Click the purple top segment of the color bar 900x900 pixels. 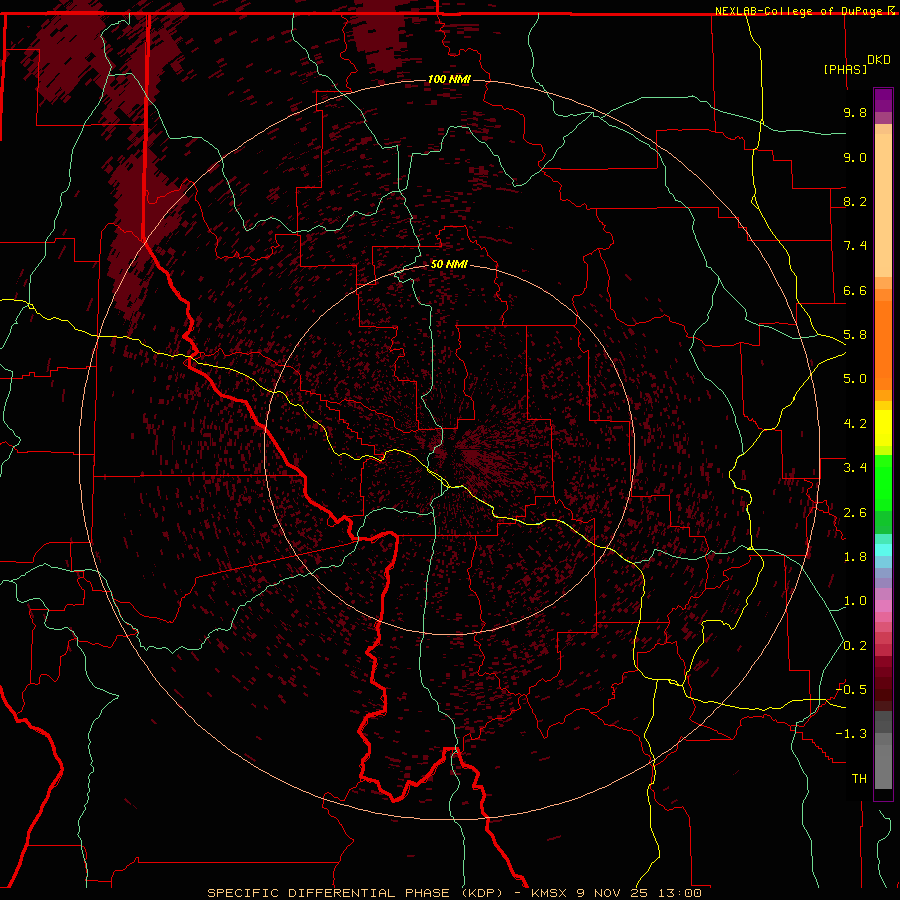click(883, 101)
